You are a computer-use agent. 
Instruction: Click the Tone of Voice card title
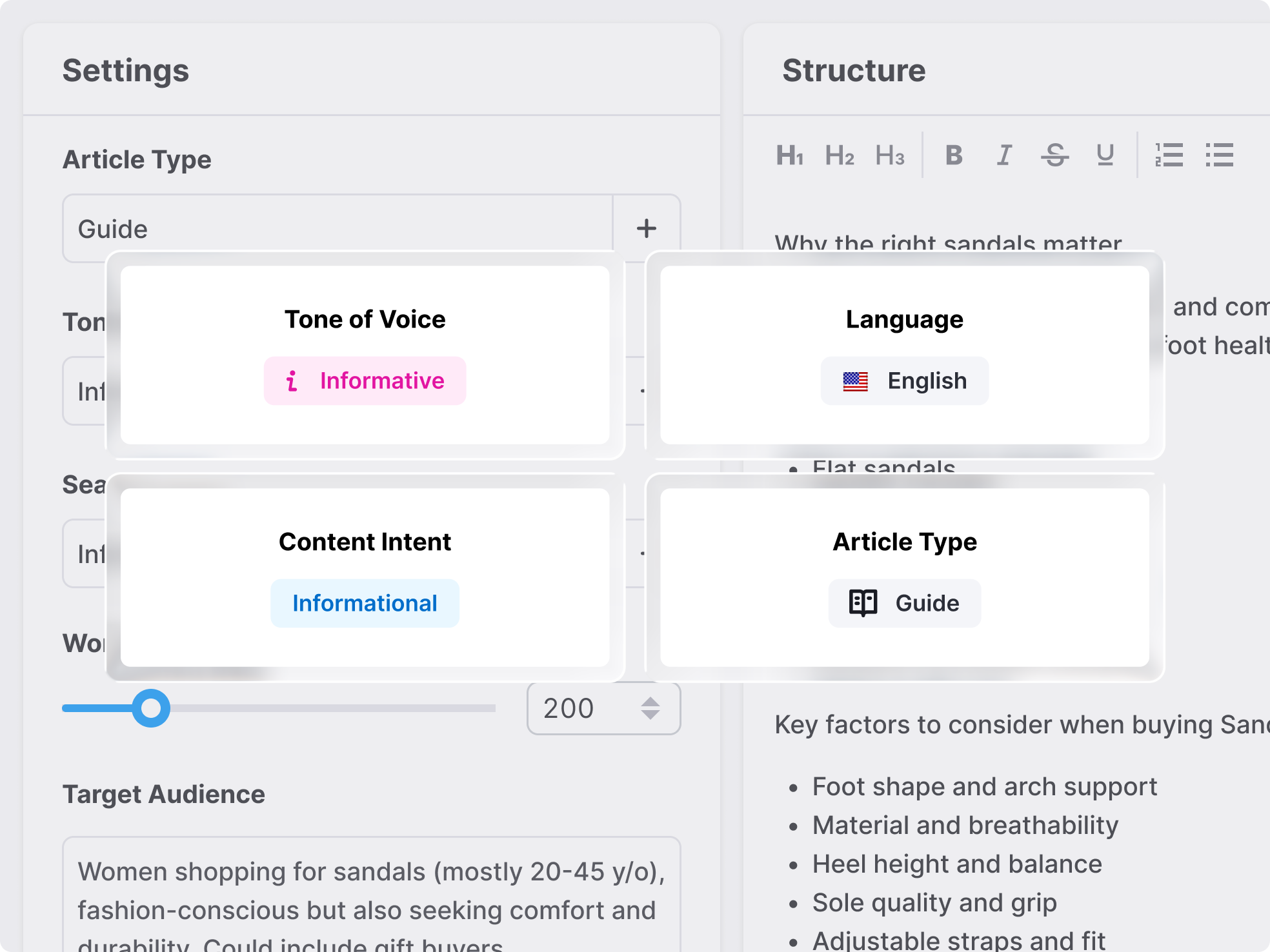(x=365, y=319)
